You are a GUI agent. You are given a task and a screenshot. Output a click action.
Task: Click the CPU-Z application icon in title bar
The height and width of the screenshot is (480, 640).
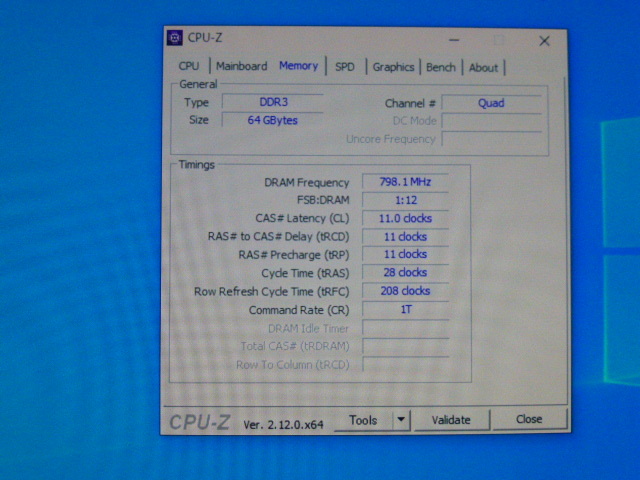click(x=175, y=38)
